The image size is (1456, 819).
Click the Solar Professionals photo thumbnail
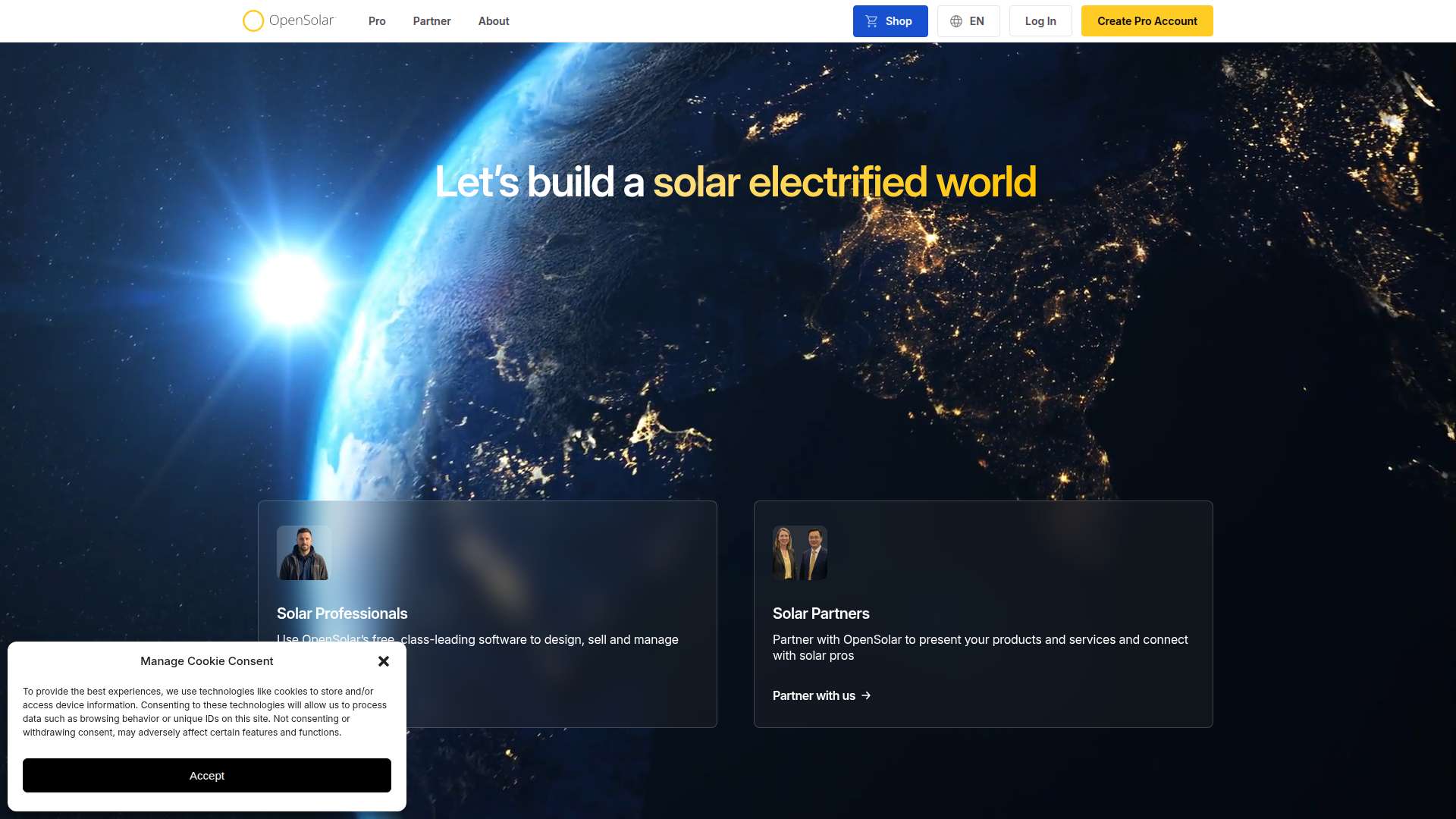coord(304,553)
